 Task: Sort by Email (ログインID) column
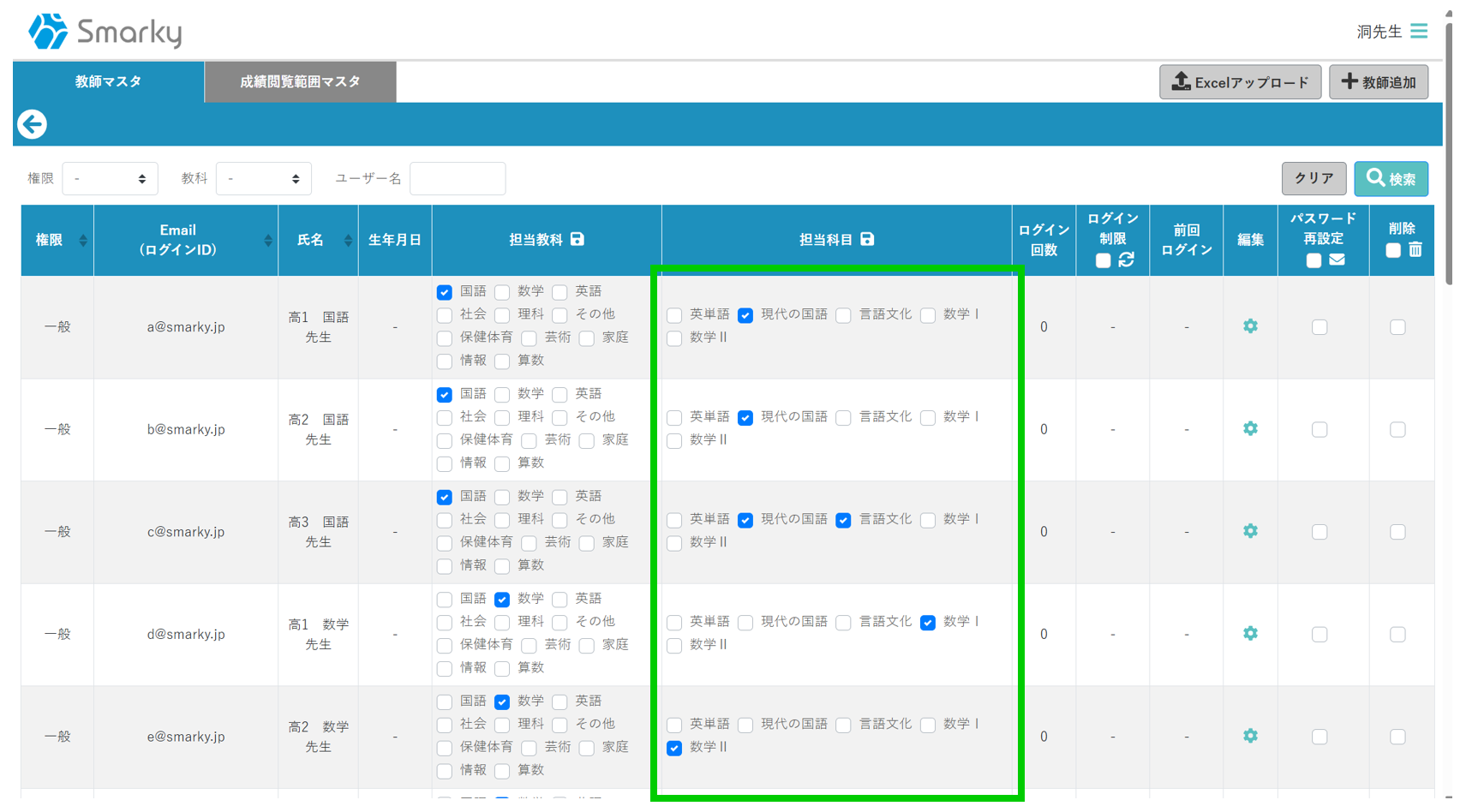tap(267, 241)
